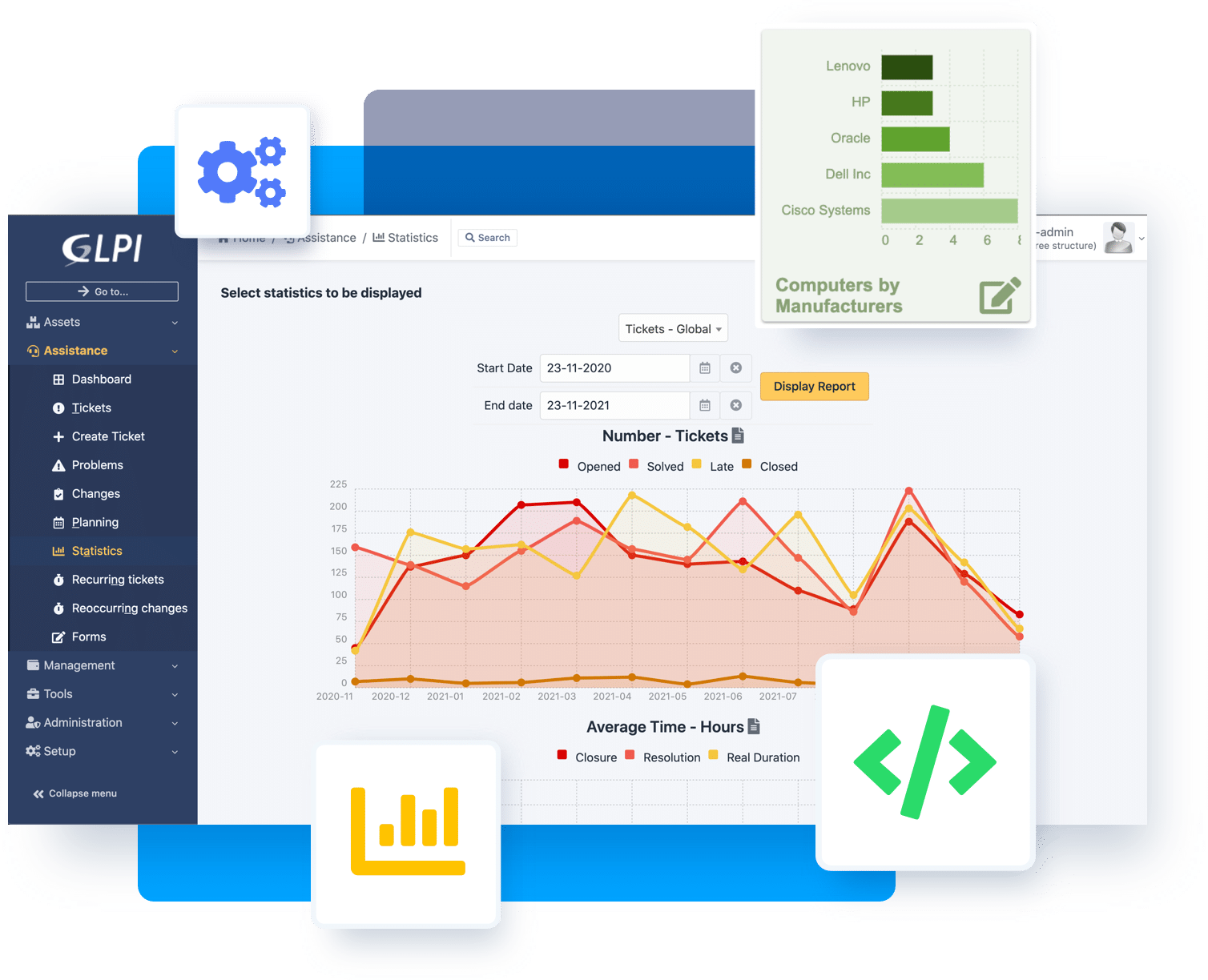Edit the Computers by Manufacturers widget
Image resolution: width=1208 pixels, height=980 pixels.
click(x=1000, y=295)
